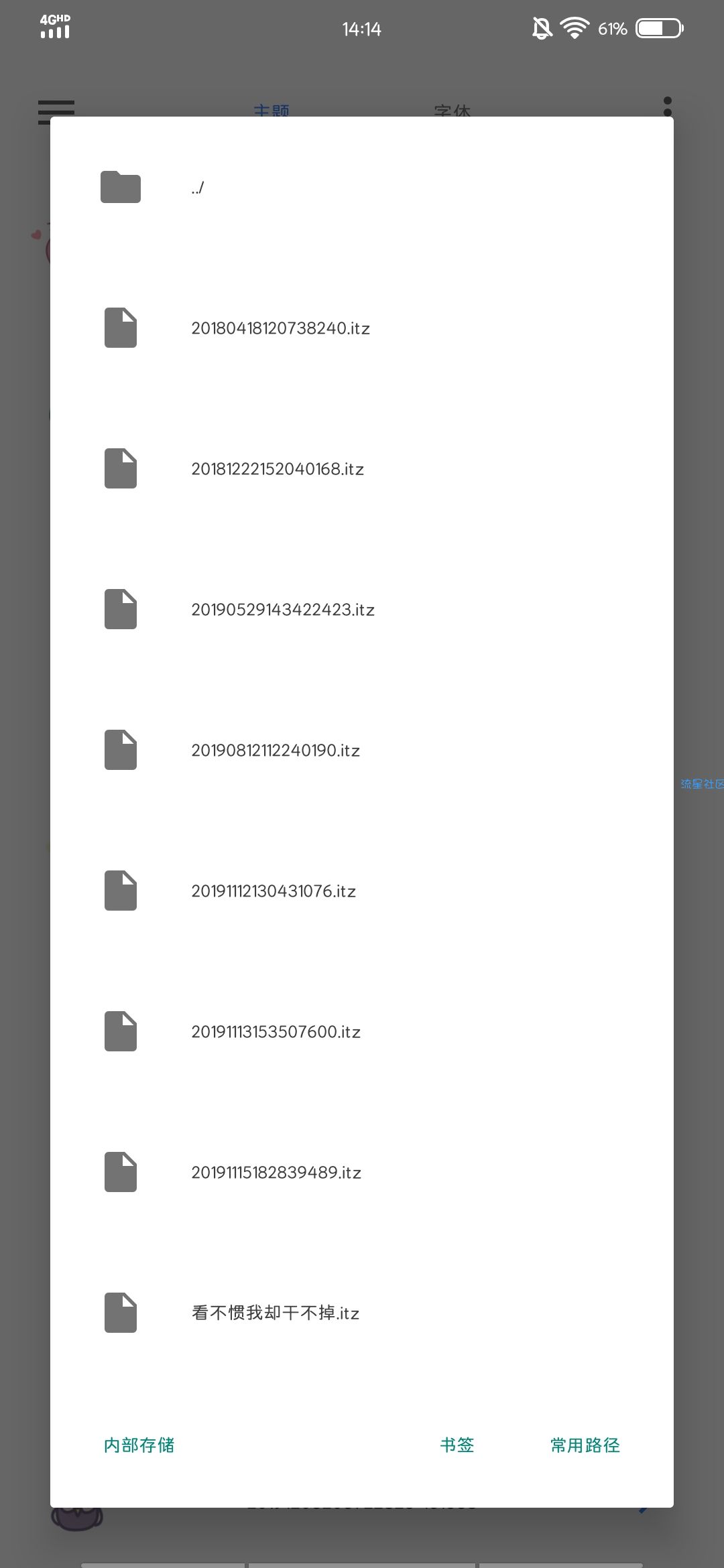This screenshot has width=724, height=1568.
Task: Tap the 流星社区 link at right edge
Action: point(702,783)
